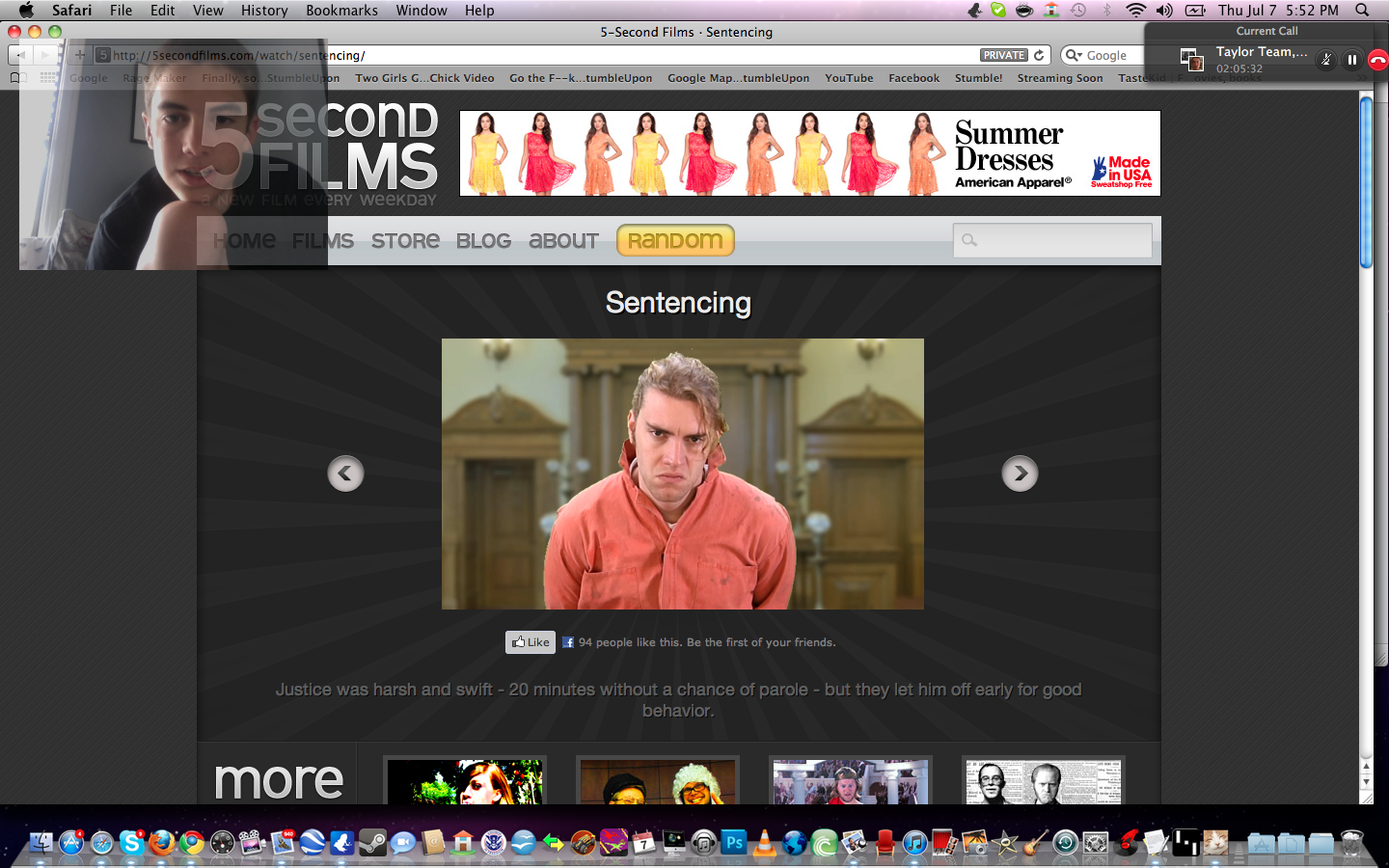This screenshot has height=868, width=1389.
Task: Open Address Book from the Dock
Action: 433,842
